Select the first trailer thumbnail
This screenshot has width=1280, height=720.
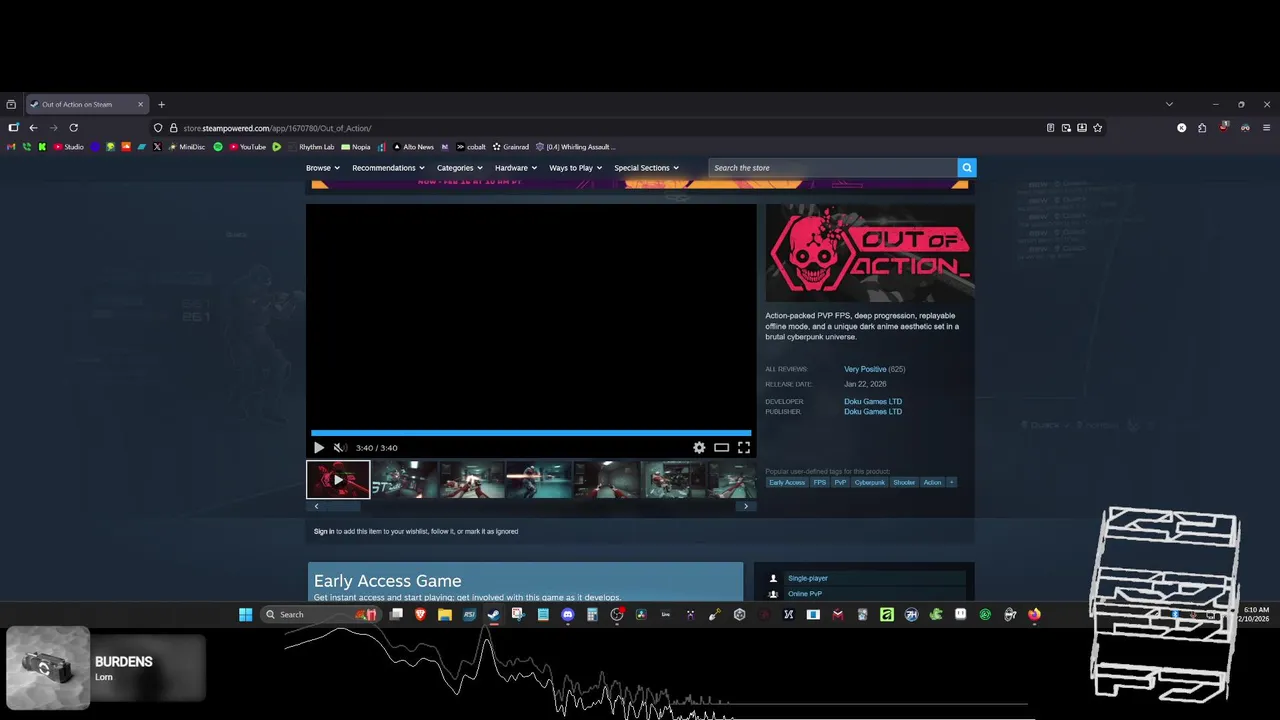pos(338,480)
